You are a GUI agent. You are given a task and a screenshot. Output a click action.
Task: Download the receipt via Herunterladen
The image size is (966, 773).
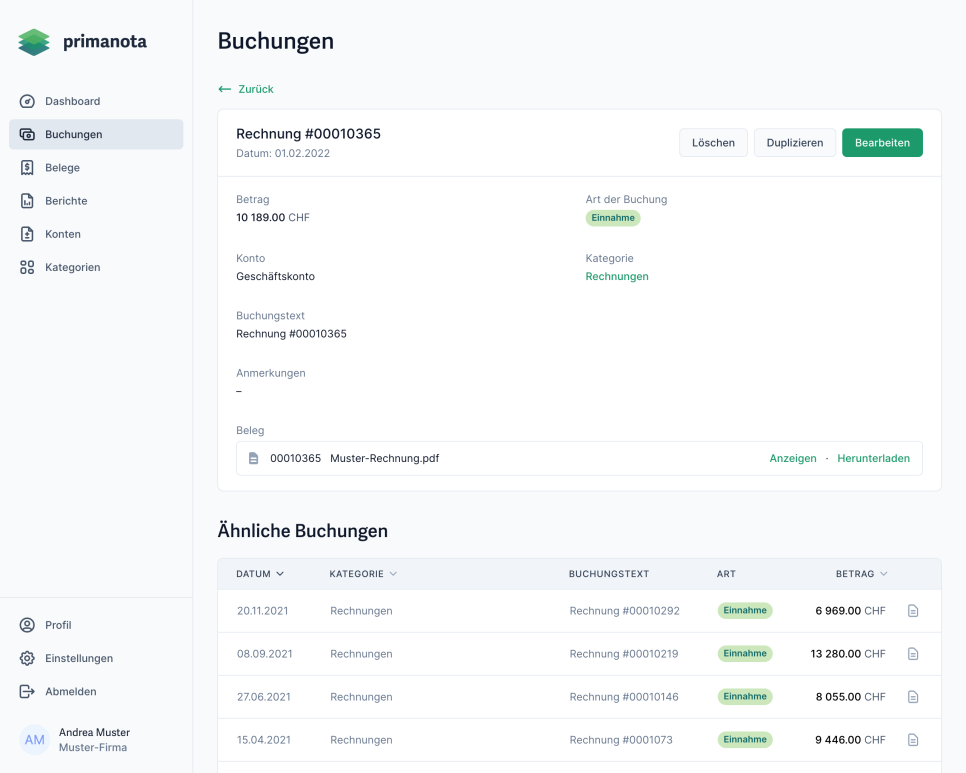pyautogui.click(x=873, y=458)
